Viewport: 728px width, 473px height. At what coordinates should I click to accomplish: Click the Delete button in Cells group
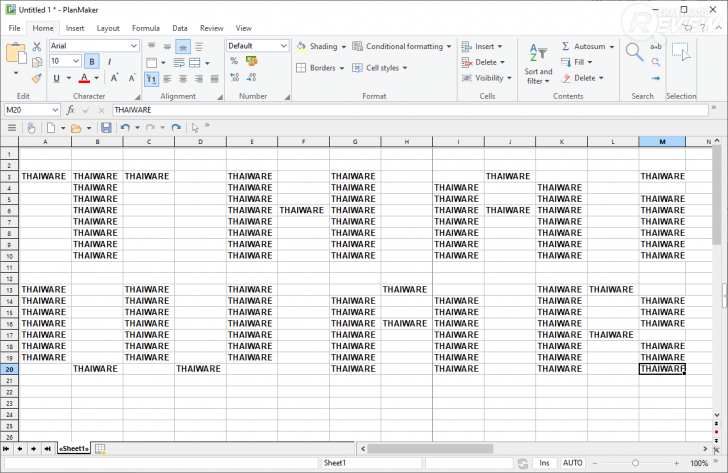click(x=483, y=62)
